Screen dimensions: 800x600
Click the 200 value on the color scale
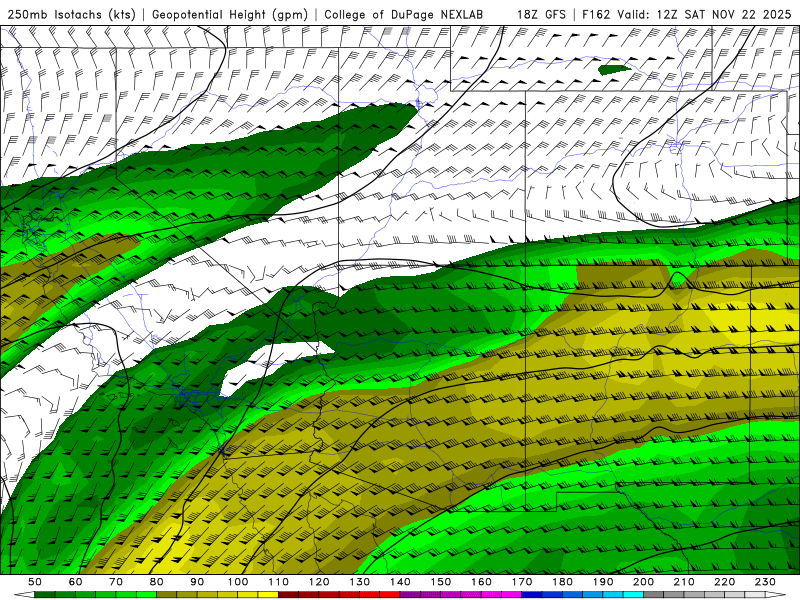(x=643, y=582)
